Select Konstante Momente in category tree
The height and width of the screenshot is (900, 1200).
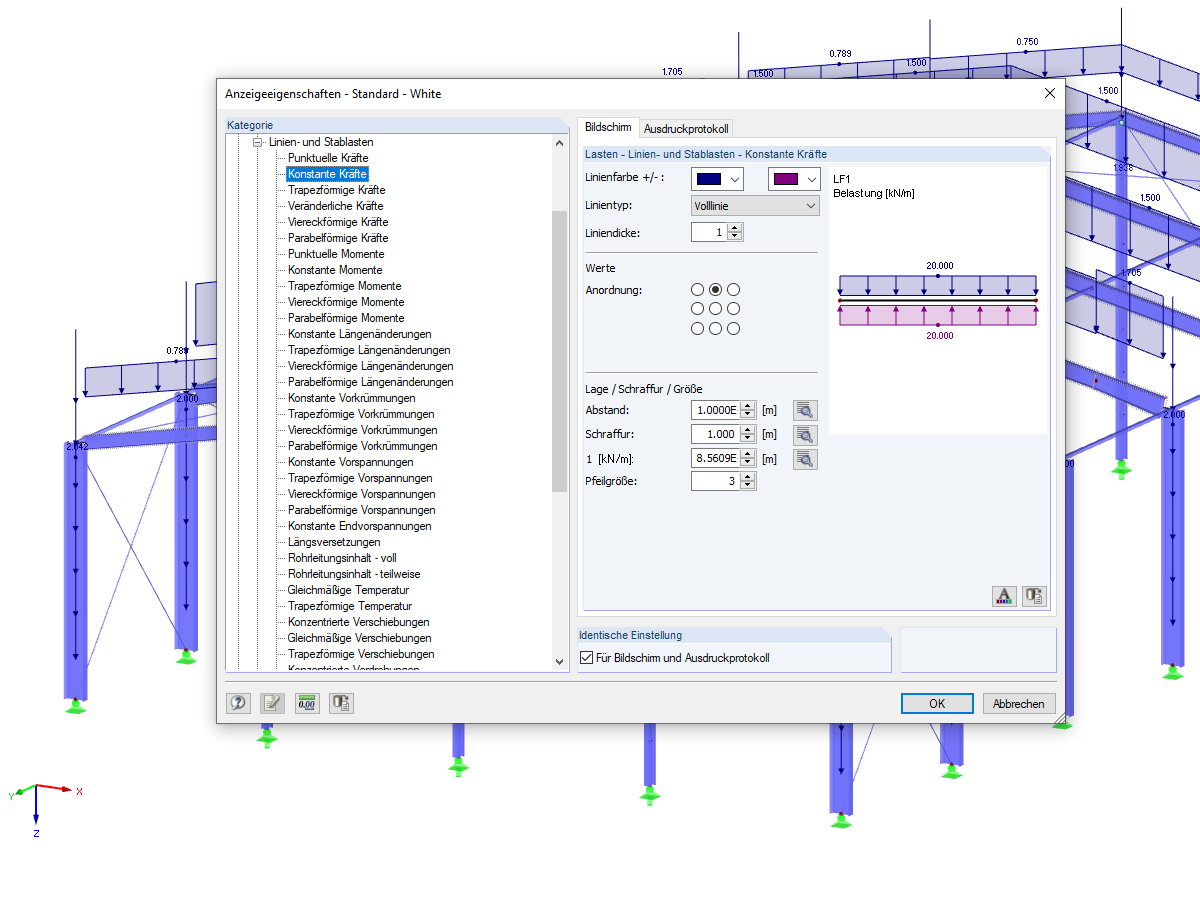(335, 270)
